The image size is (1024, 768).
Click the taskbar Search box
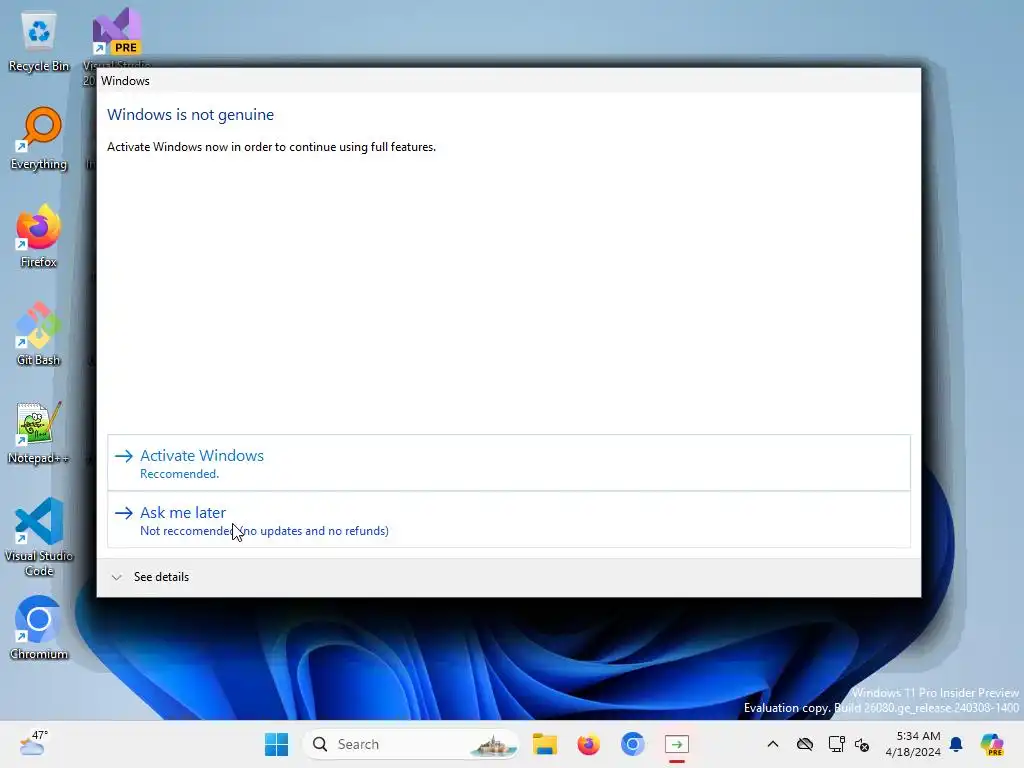click(411, 744)
